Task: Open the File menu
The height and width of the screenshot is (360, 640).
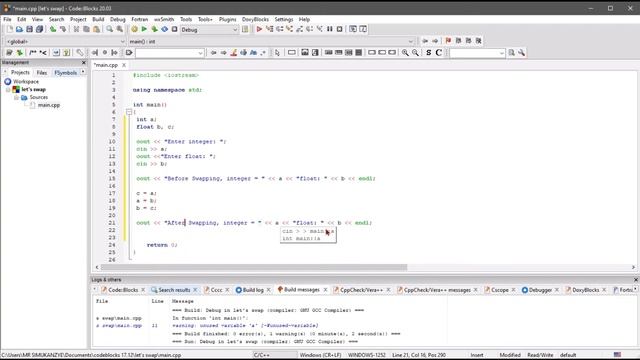Action: click(7, 19)
